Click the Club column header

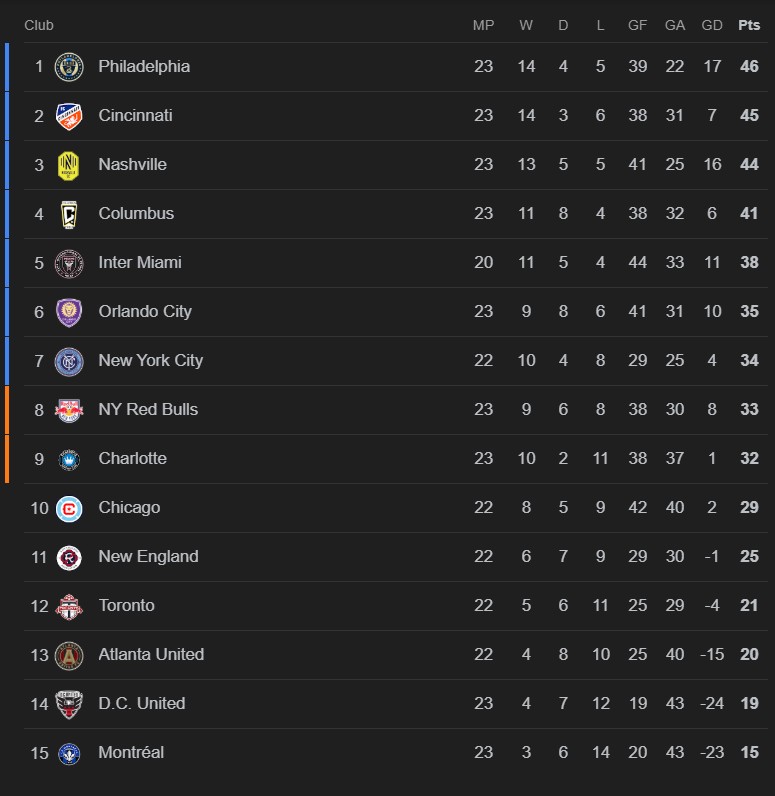tap(39, 25)
